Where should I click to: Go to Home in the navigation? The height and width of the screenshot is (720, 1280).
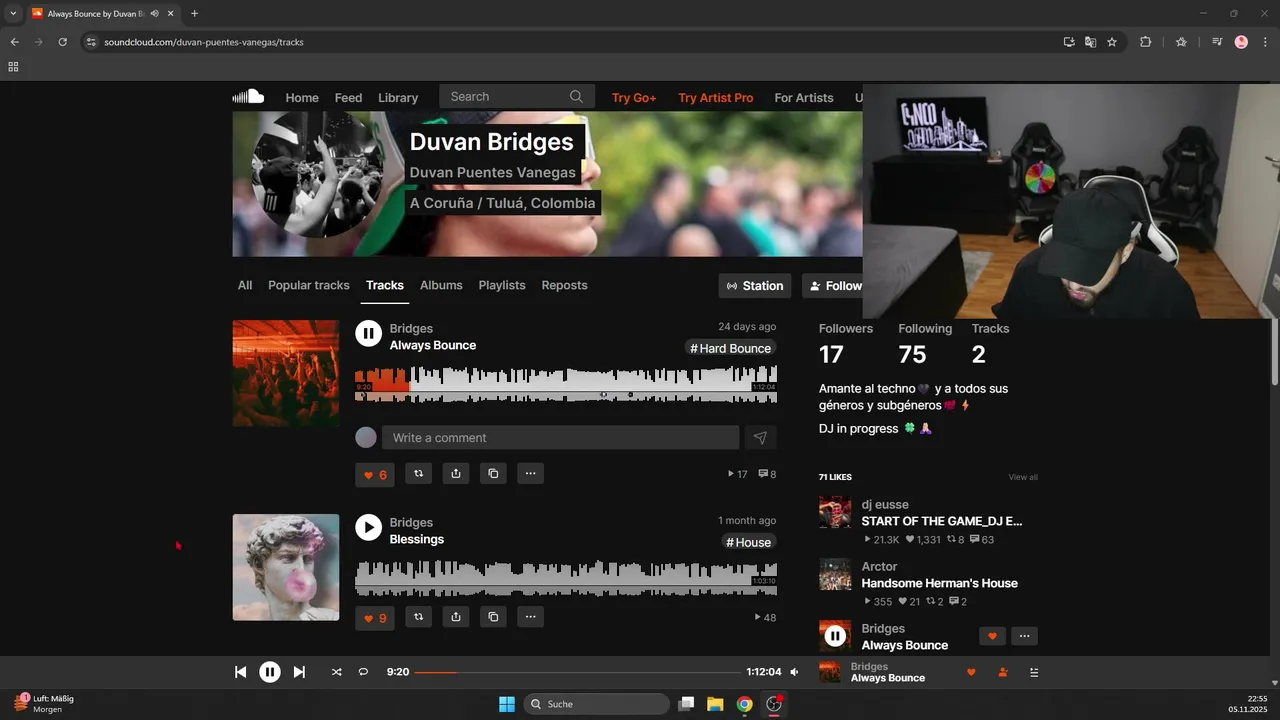pyautogui.click(x=302, y=97)
